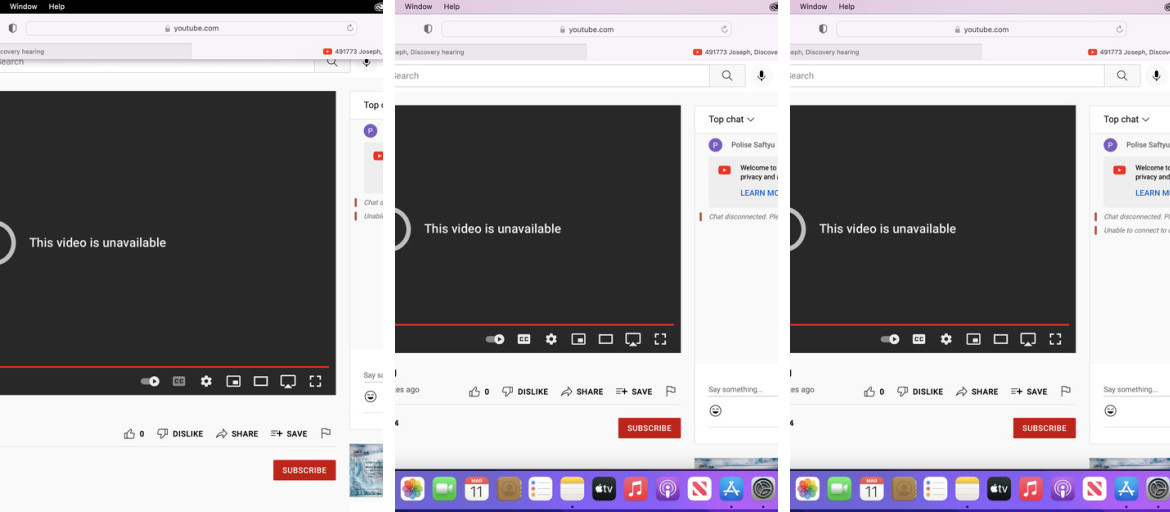Toggle theater mode on the player
The image size is (1170, 512).
606,339
